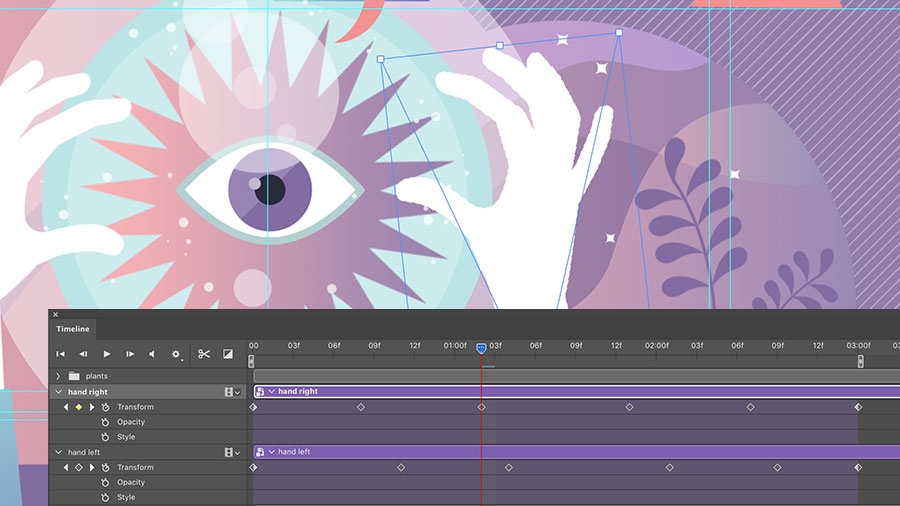
Task: Open the hand right clip dropdown arrow
Action: click(271, 391)
